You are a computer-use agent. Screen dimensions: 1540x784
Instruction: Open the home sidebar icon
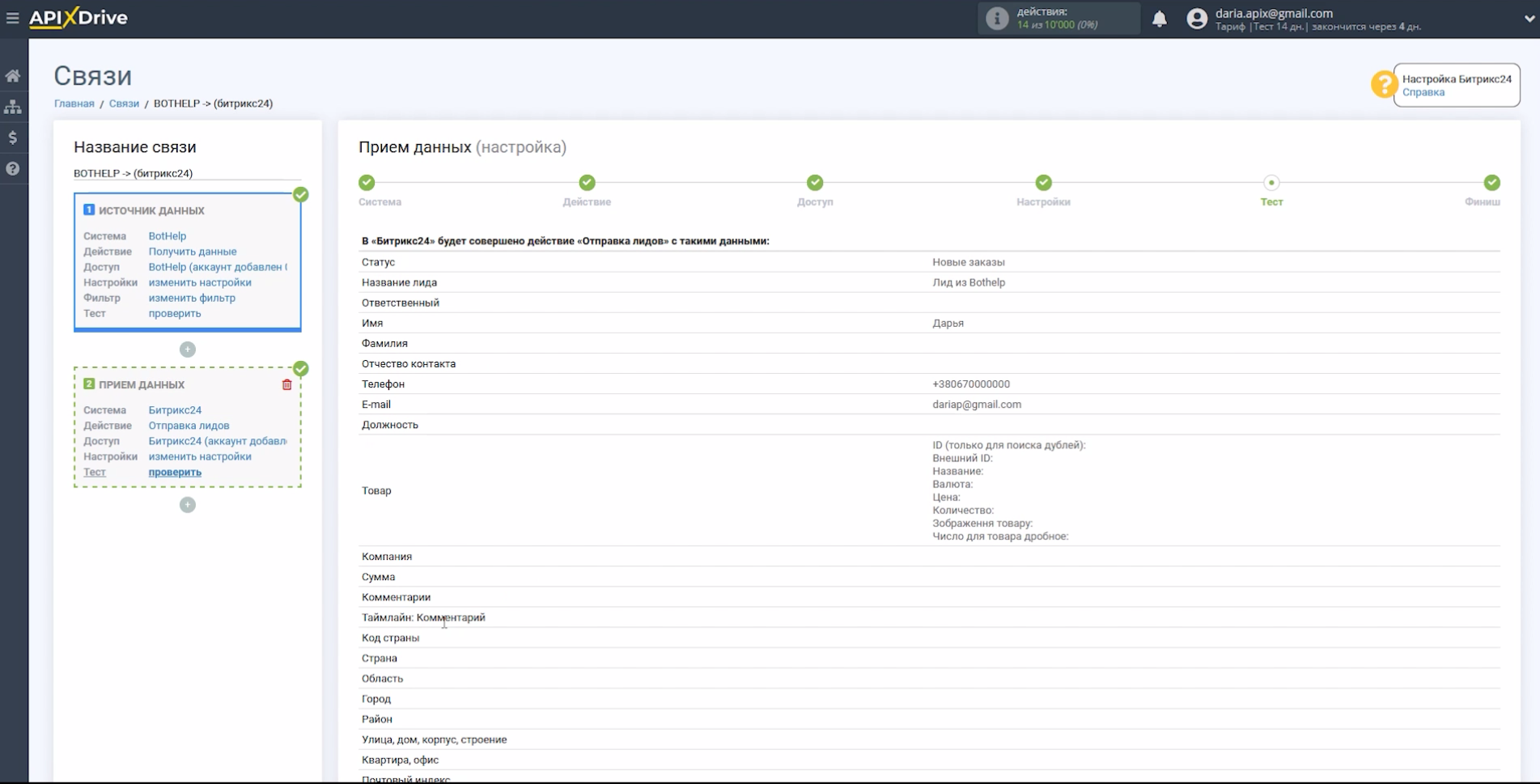tap(13, 76)
